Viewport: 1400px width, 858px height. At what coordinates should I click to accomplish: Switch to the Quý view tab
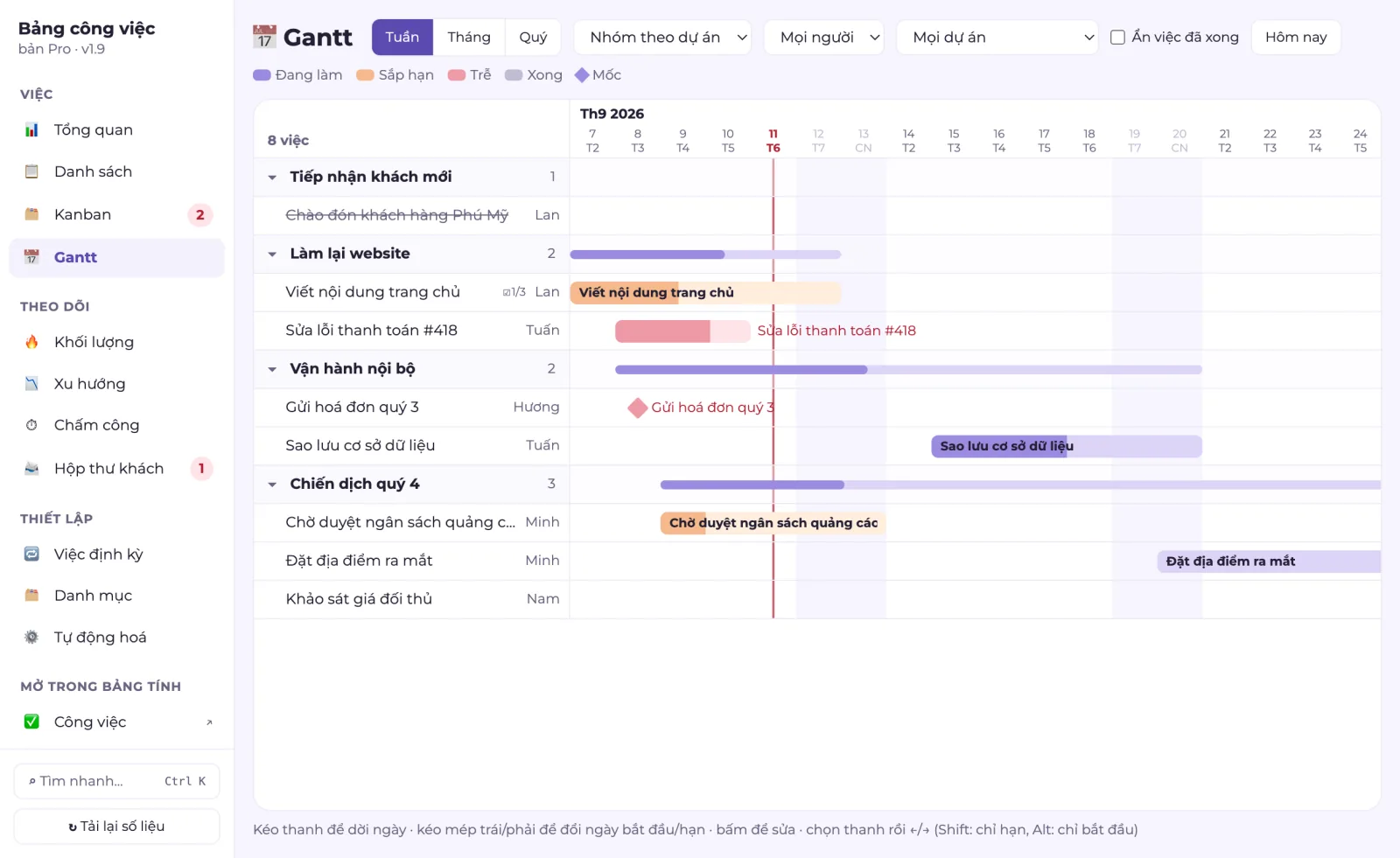coord(533,38)
